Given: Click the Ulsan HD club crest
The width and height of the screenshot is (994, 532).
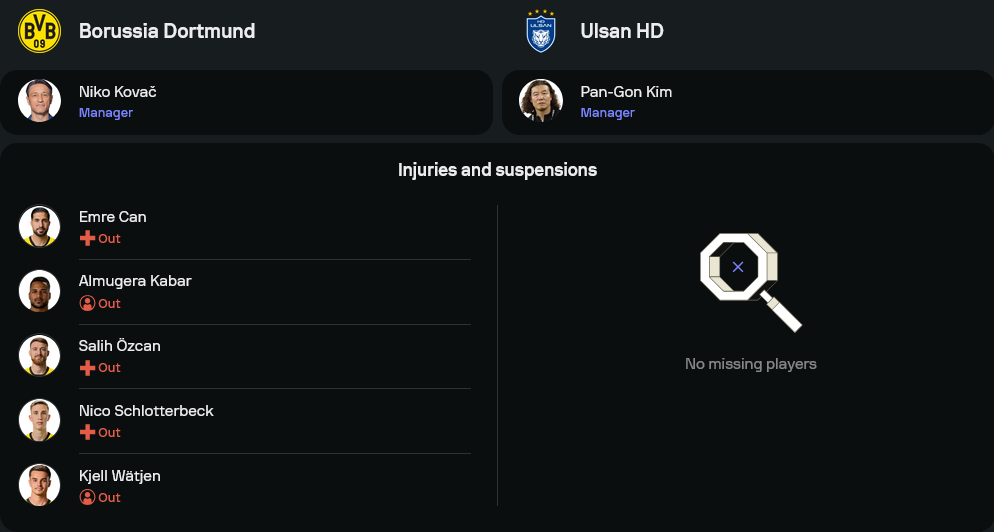Looking at the screenshot, I should (x=540, y=31).
